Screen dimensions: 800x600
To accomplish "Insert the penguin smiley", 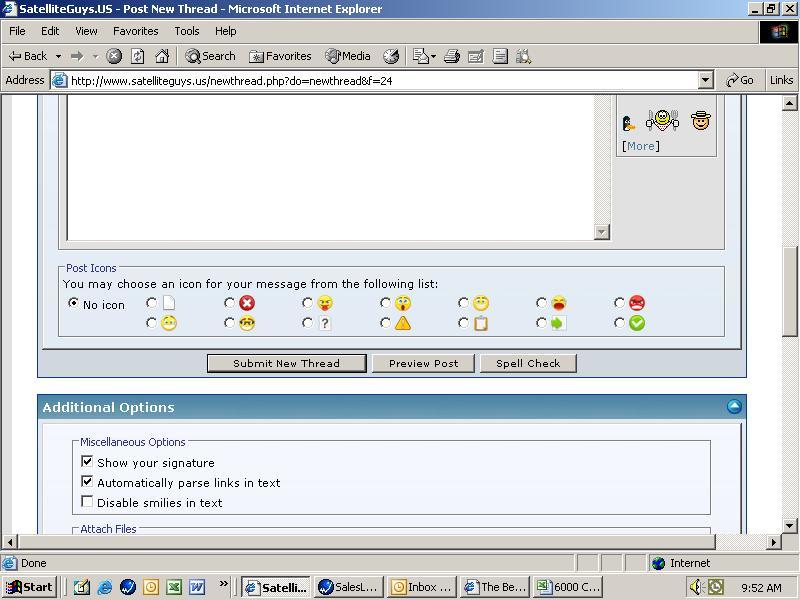I will click(x=629, y=122).
